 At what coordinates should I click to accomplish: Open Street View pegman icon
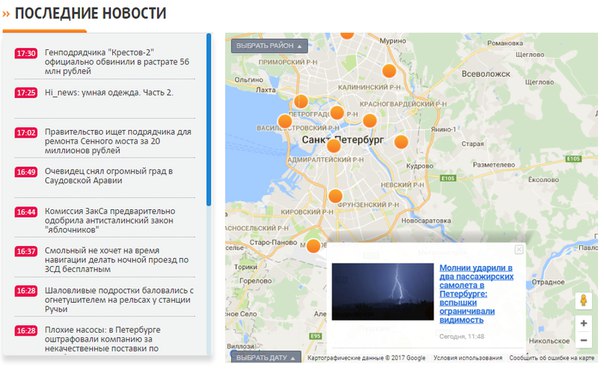coord(584,300)
